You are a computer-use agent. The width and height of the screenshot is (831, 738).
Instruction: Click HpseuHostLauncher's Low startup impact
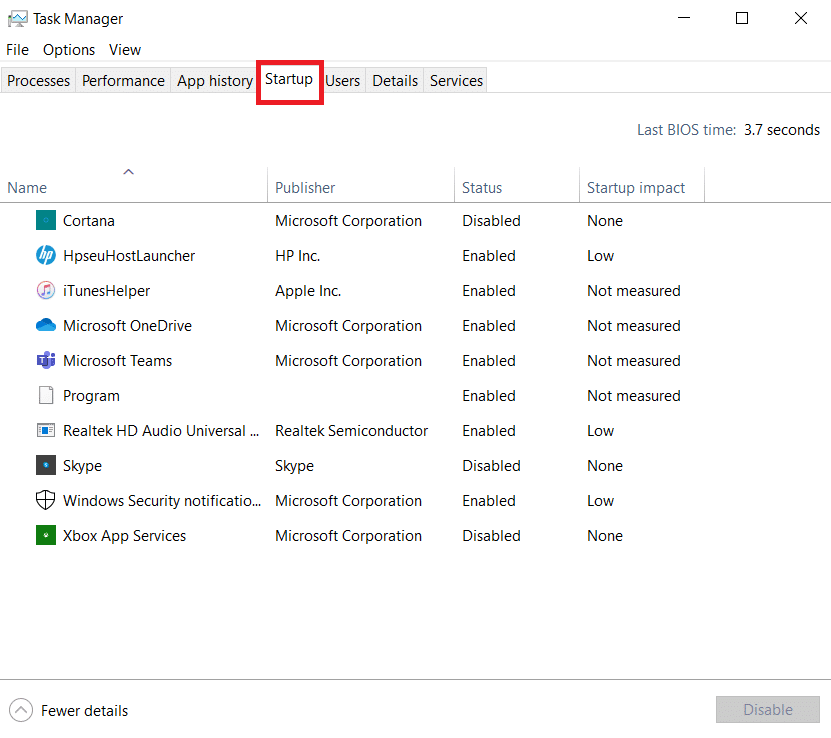pyautogui.click(x=600, y=255)
